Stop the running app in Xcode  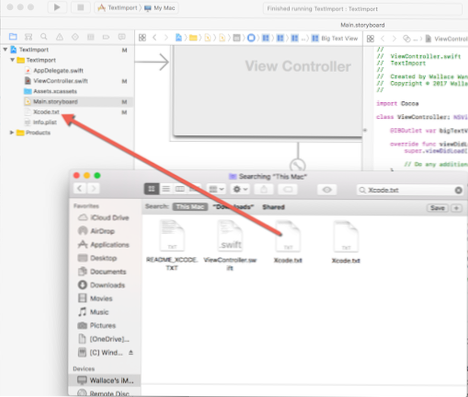click(x=80, y=7)
